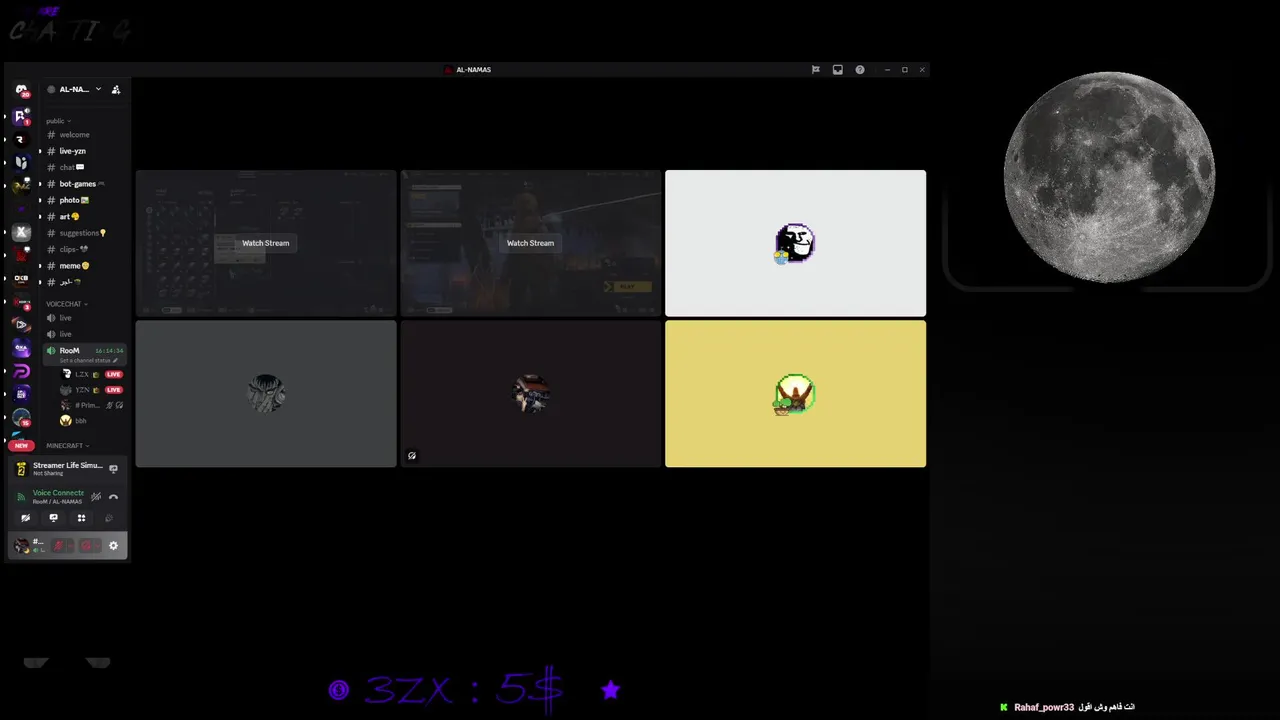
Task: Toggle headphone deafen in user panel
Action: pos(85,546)
